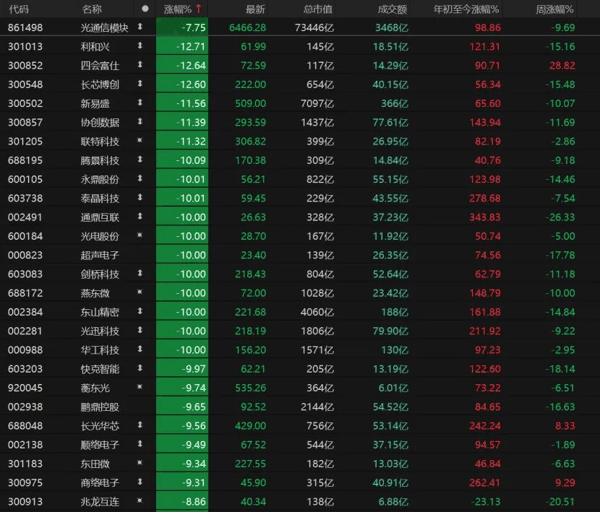Click the marker icon beside 东山精密

point(140,311)
